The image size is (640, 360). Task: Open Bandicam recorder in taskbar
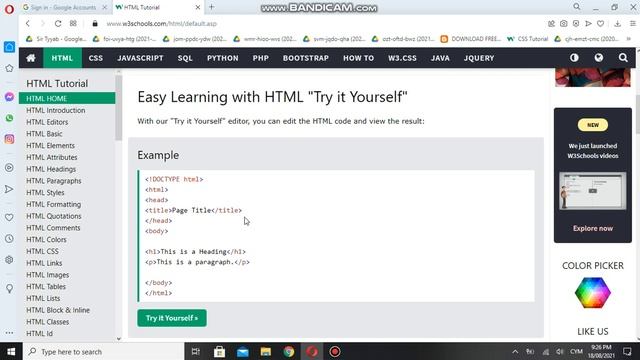click(x=335, y=351)
